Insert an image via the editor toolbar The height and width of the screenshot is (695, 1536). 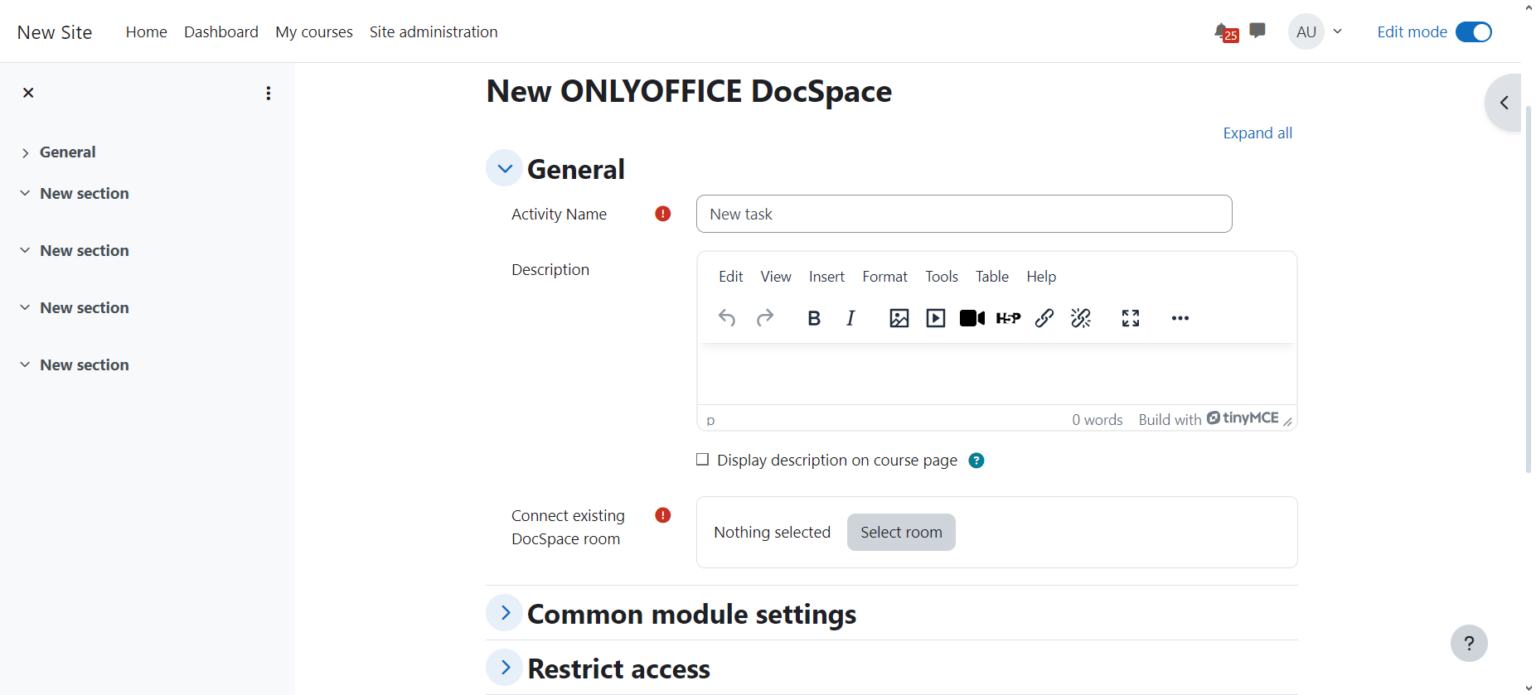coord(899,318)
